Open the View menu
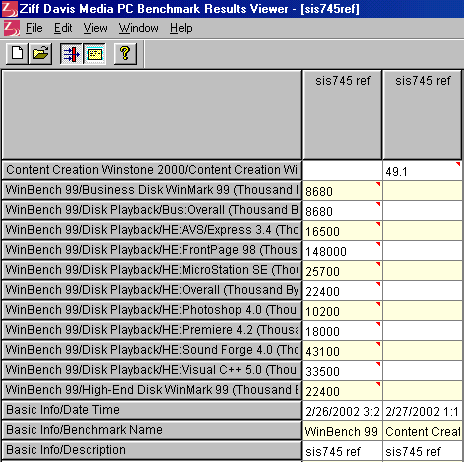 click(95, 28)
